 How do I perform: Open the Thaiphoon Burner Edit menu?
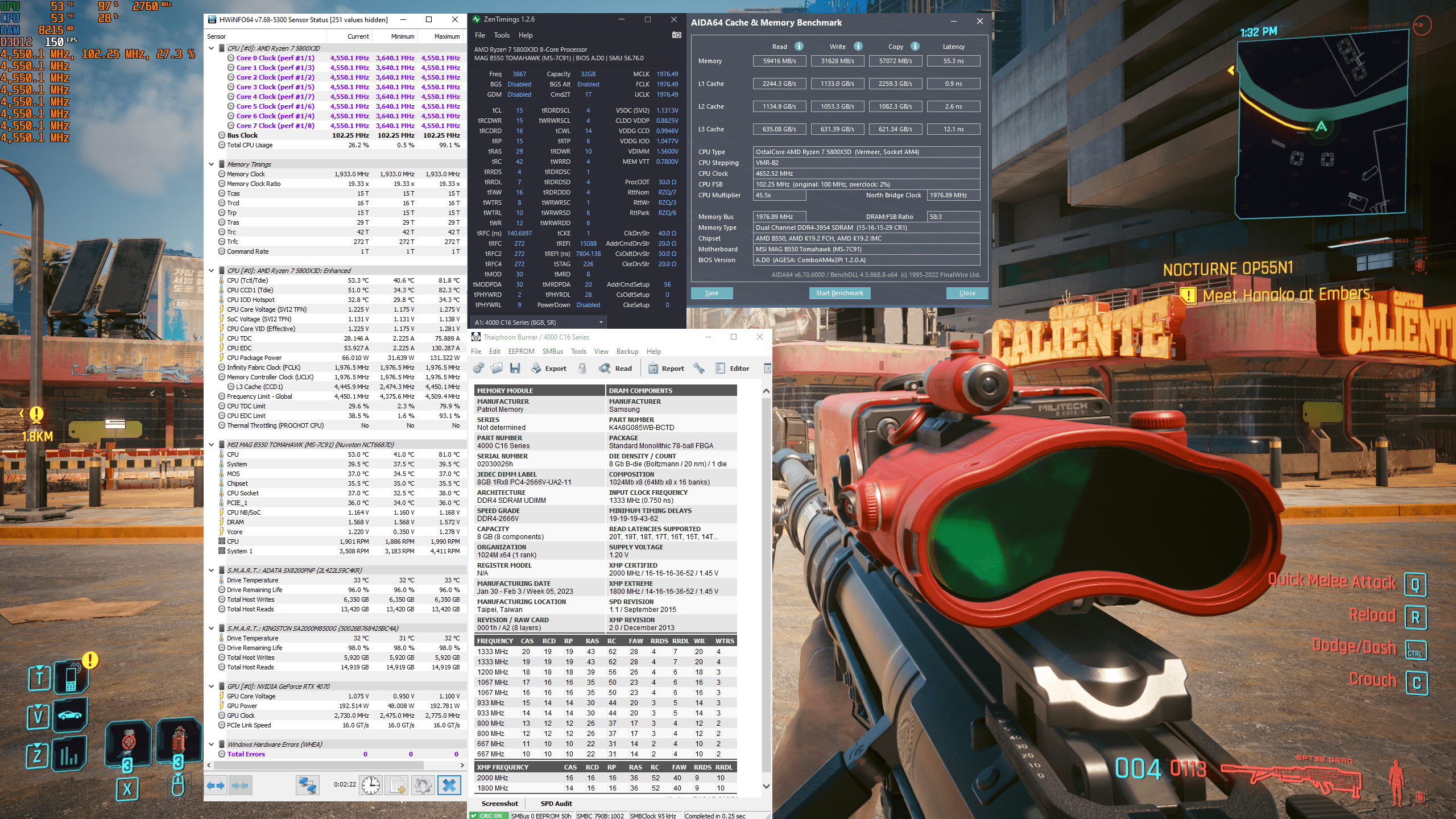click(x=495, y=351)
